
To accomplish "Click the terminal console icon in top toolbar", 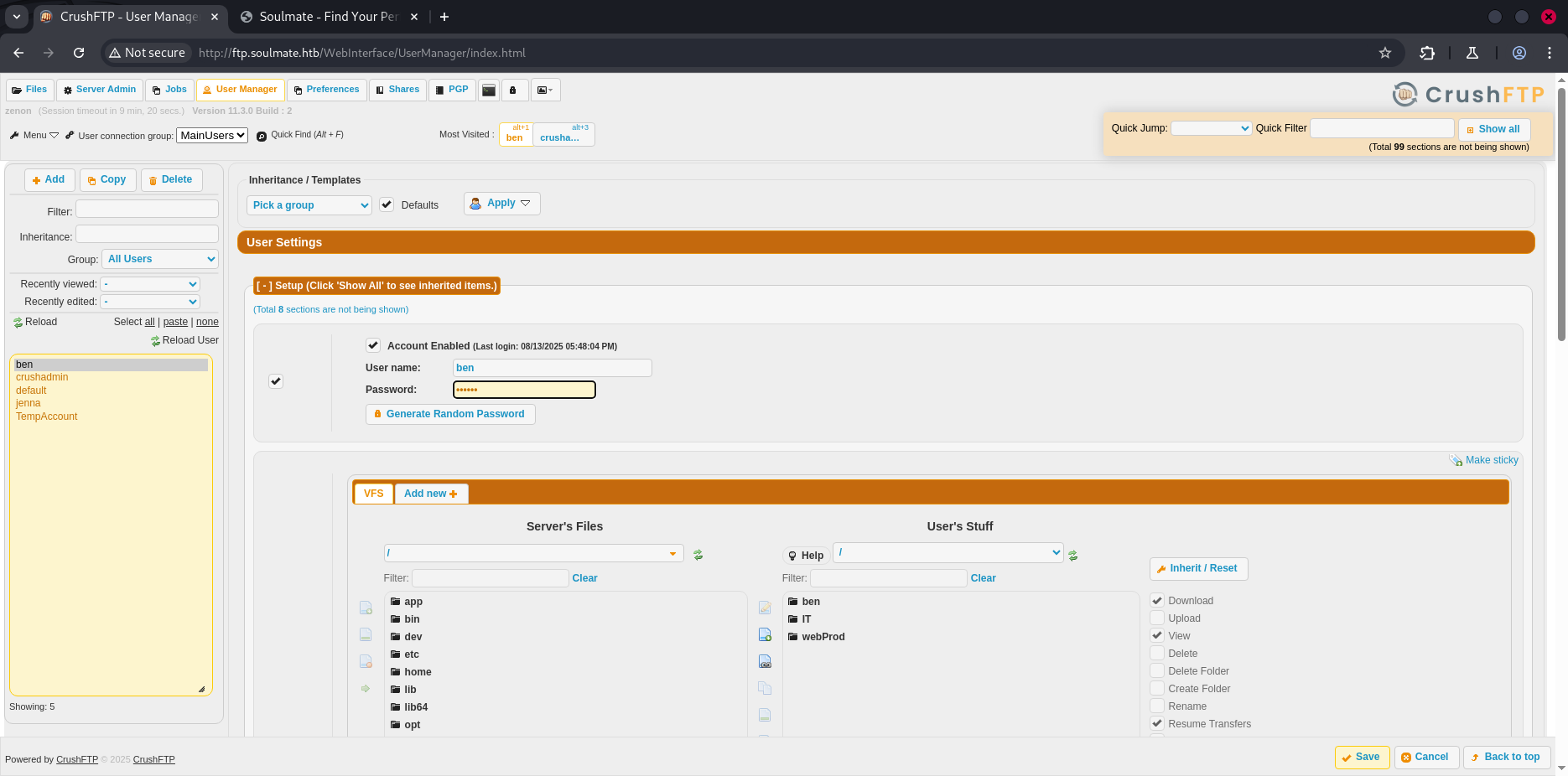I will tap(489, 90).
